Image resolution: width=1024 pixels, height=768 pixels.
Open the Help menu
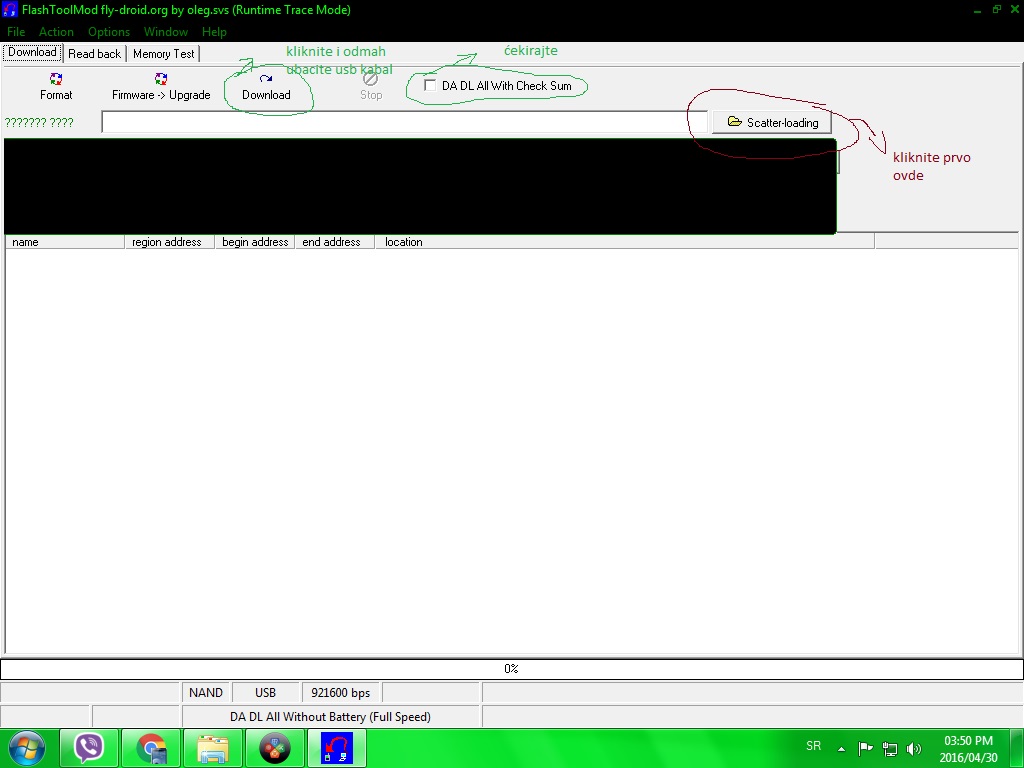[x=214, y=31]
